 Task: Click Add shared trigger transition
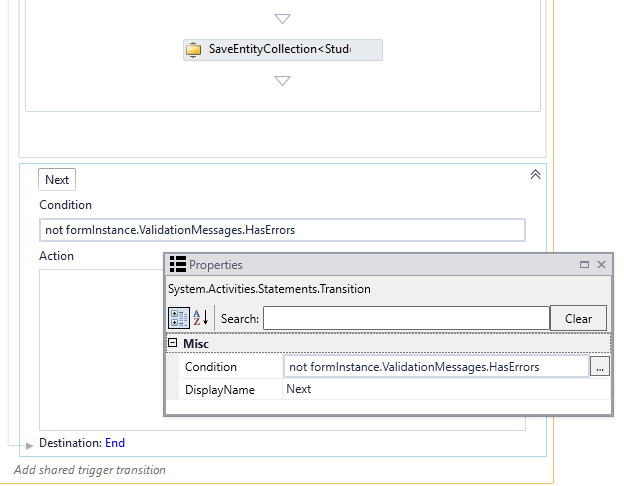[90, 470]
